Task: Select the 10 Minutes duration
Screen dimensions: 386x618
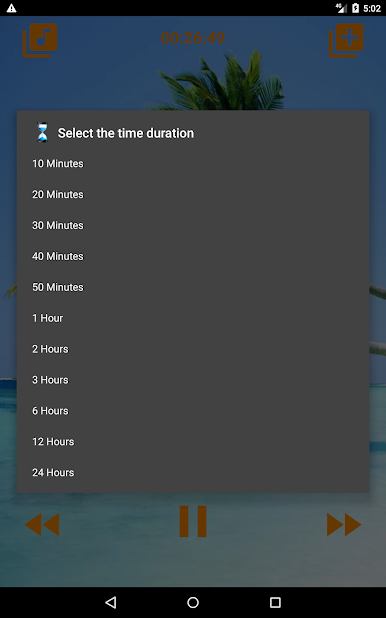Action: pos(193,164)
